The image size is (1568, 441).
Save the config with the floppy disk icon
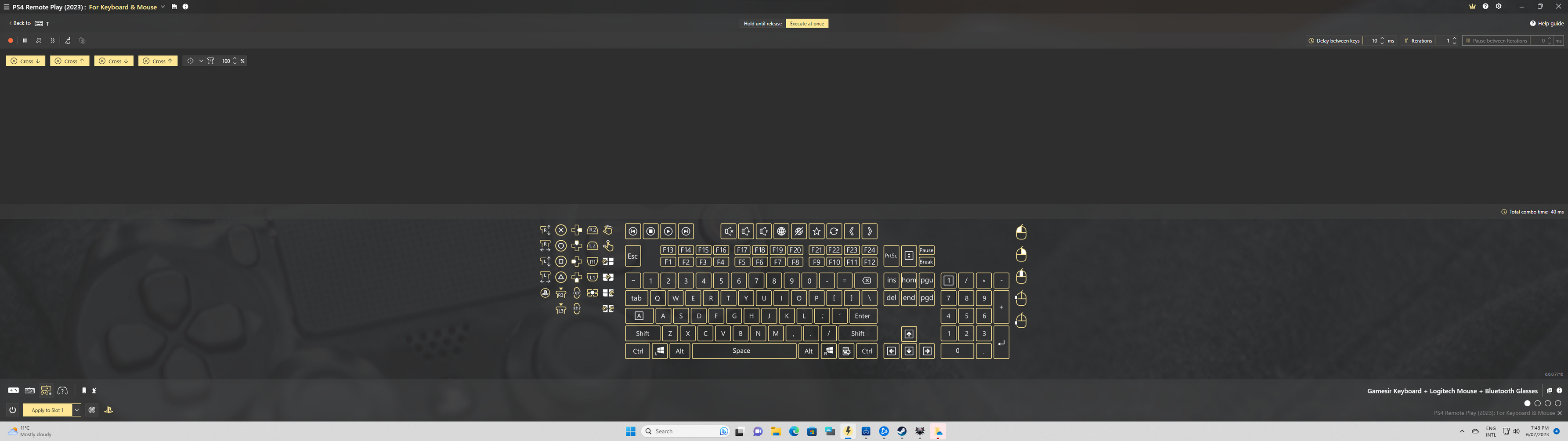pos(174,7)
